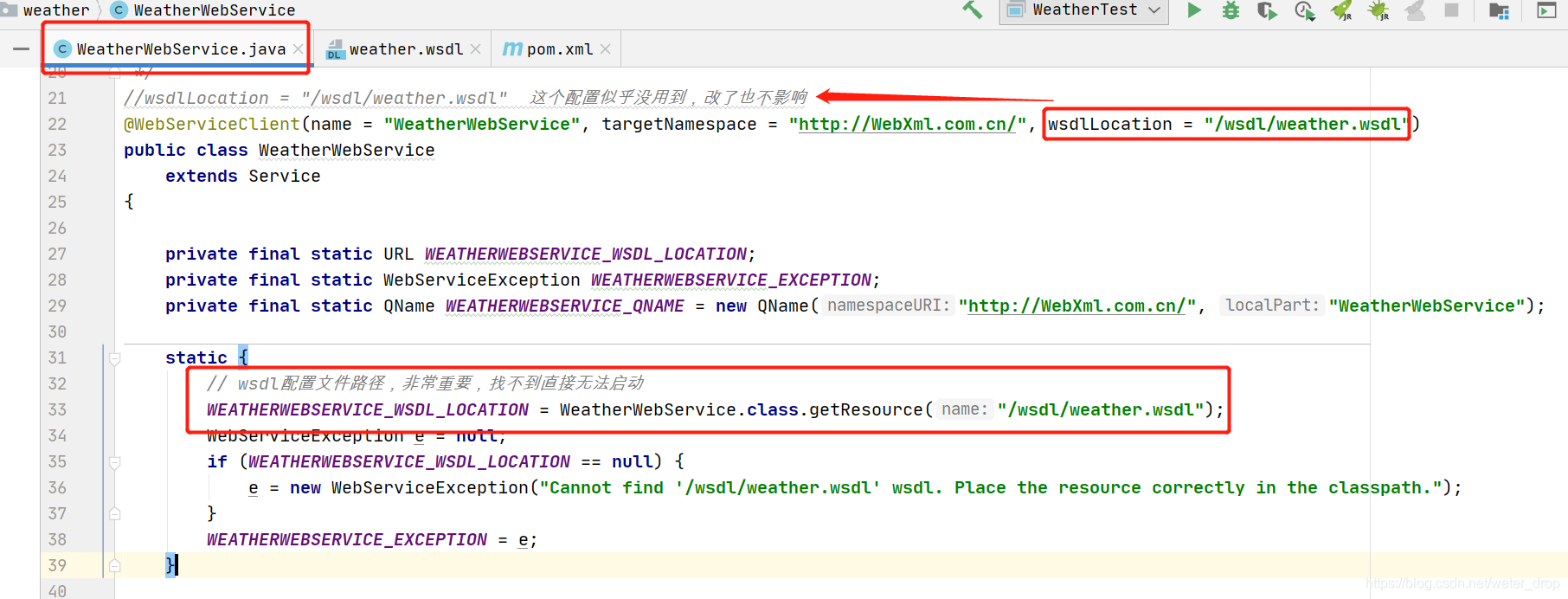This screenshot has width=1568, height=599.
Task: Click the closing brace on line 39
Action: point(170,565)
